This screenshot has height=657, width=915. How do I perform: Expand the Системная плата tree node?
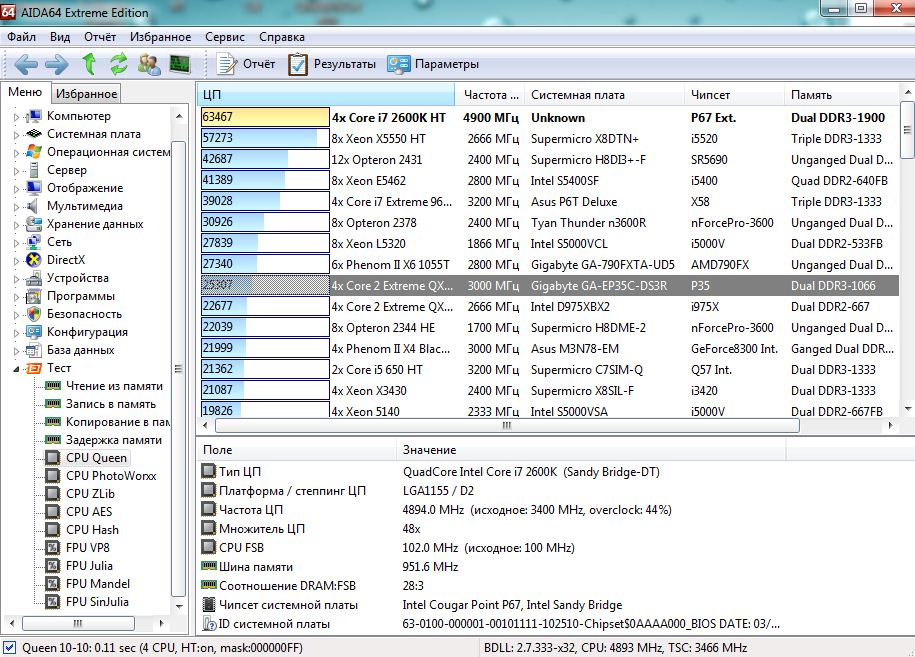coord(16,134)
